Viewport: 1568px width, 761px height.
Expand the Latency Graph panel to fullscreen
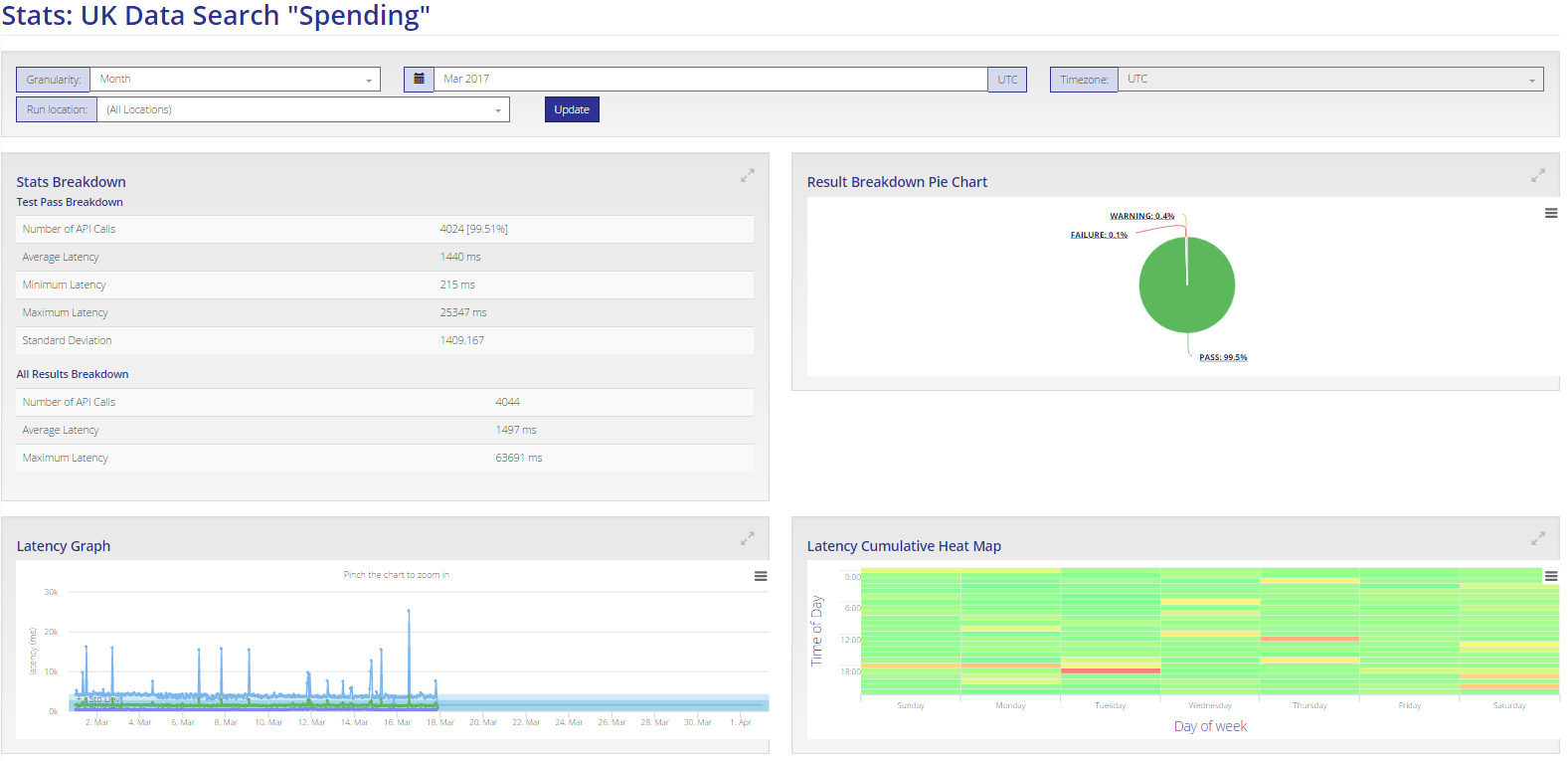(x=747, y=538)
